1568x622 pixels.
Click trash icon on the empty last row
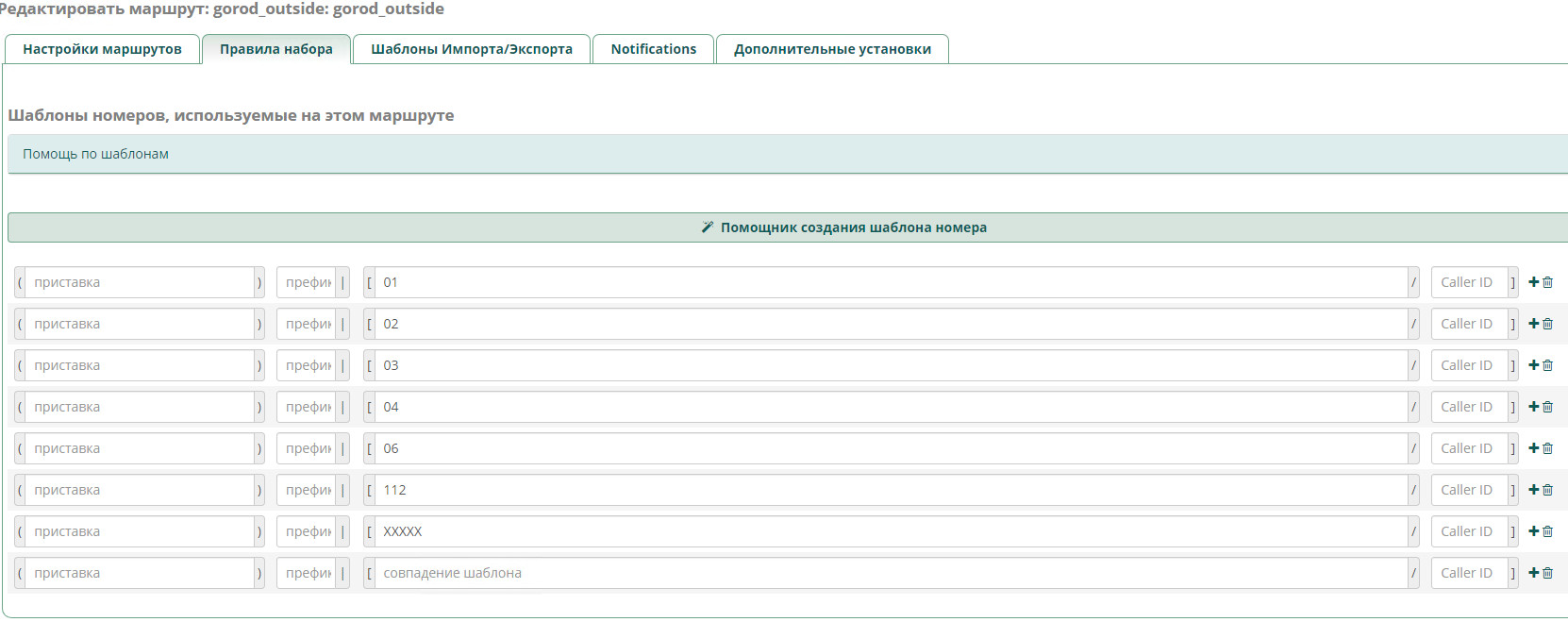click(x=1547, y=573)
